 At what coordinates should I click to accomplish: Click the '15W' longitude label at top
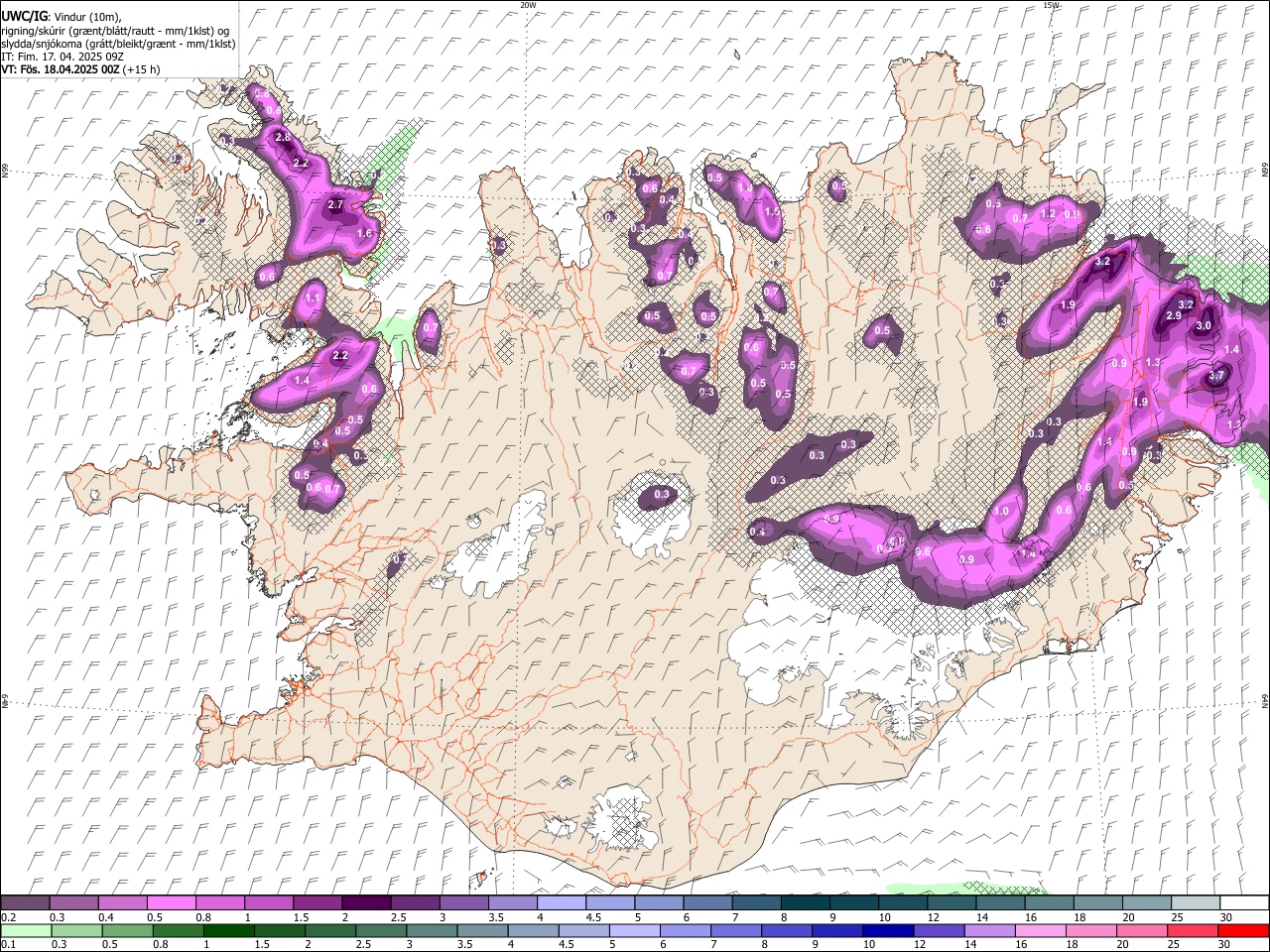(1051, 5)
